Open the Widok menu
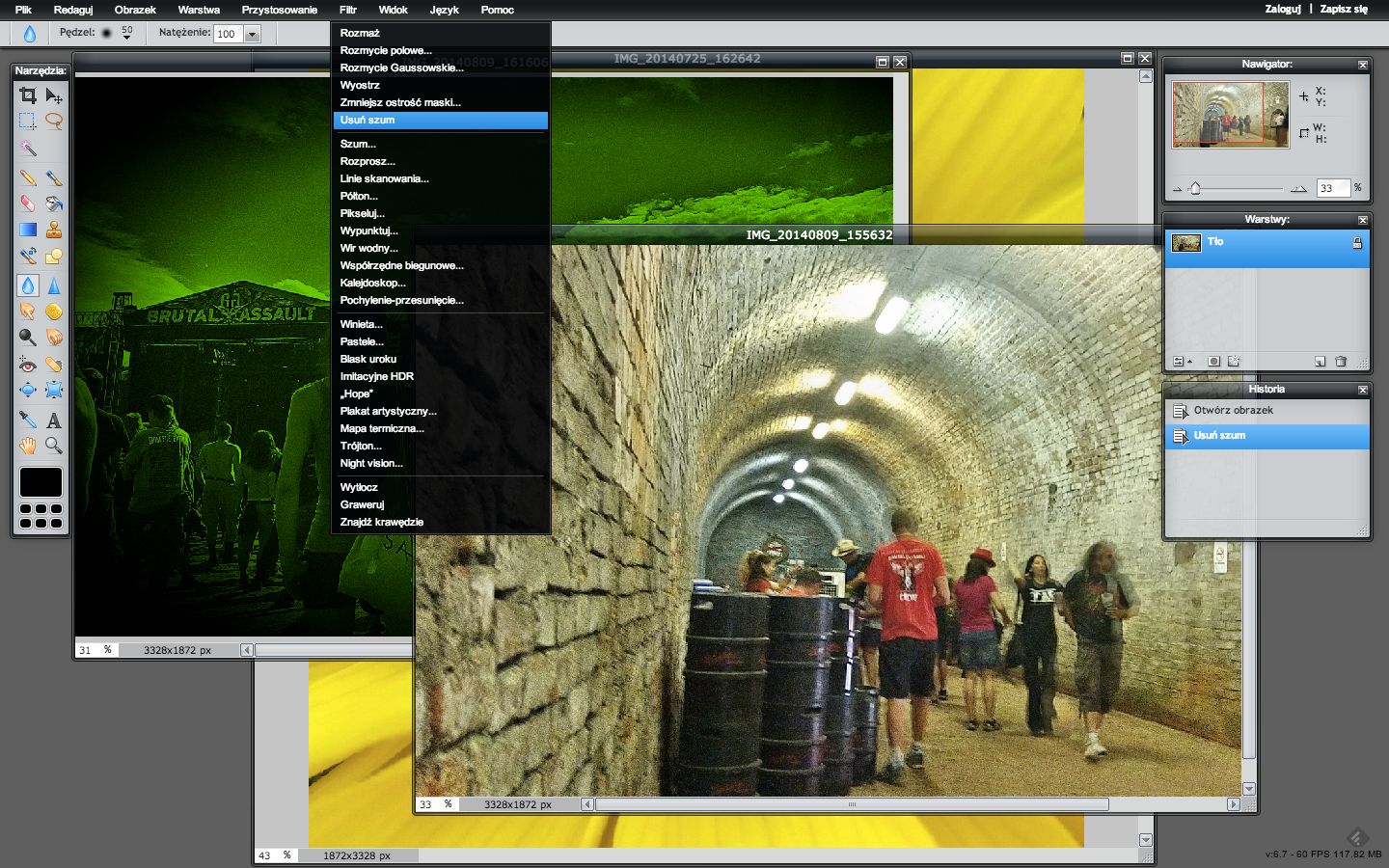The image size is (1389, 868). click(x=393, y=10)
